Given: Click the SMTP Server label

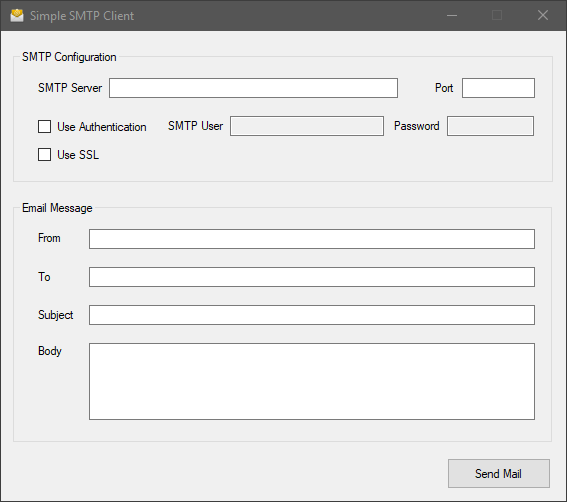Looking at the screenshot, I should coord(70,88).
